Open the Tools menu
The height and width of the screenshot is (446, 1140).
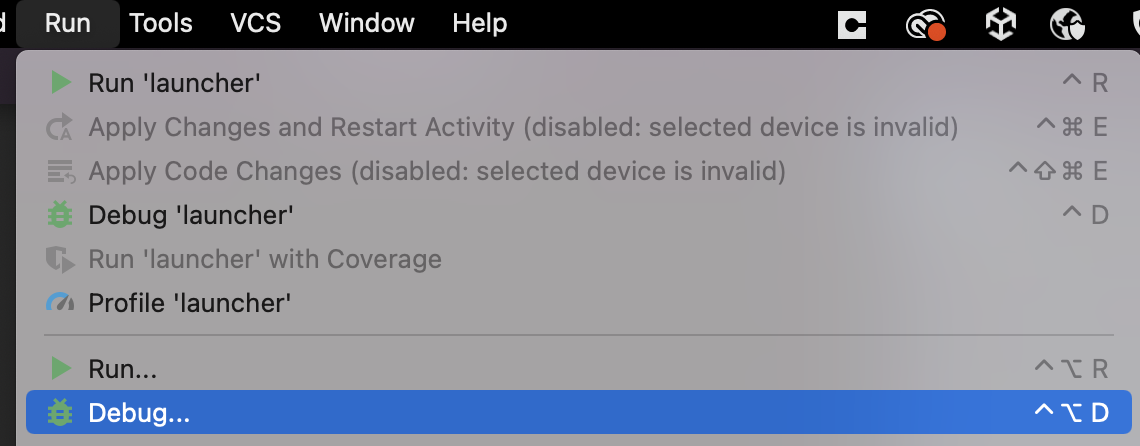[x=161, y=23]
